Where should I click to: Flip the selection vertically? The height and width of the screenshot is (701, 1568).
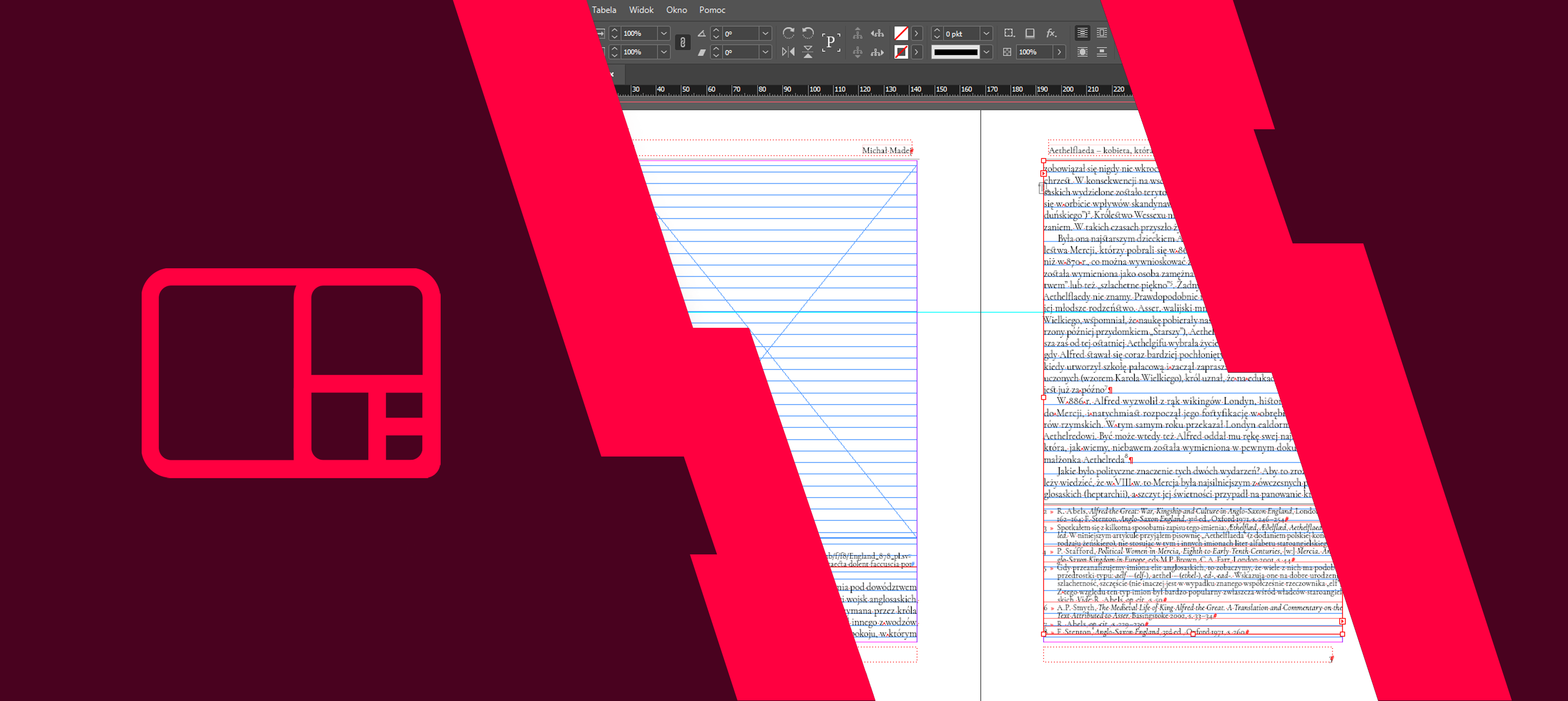point(808,52)
